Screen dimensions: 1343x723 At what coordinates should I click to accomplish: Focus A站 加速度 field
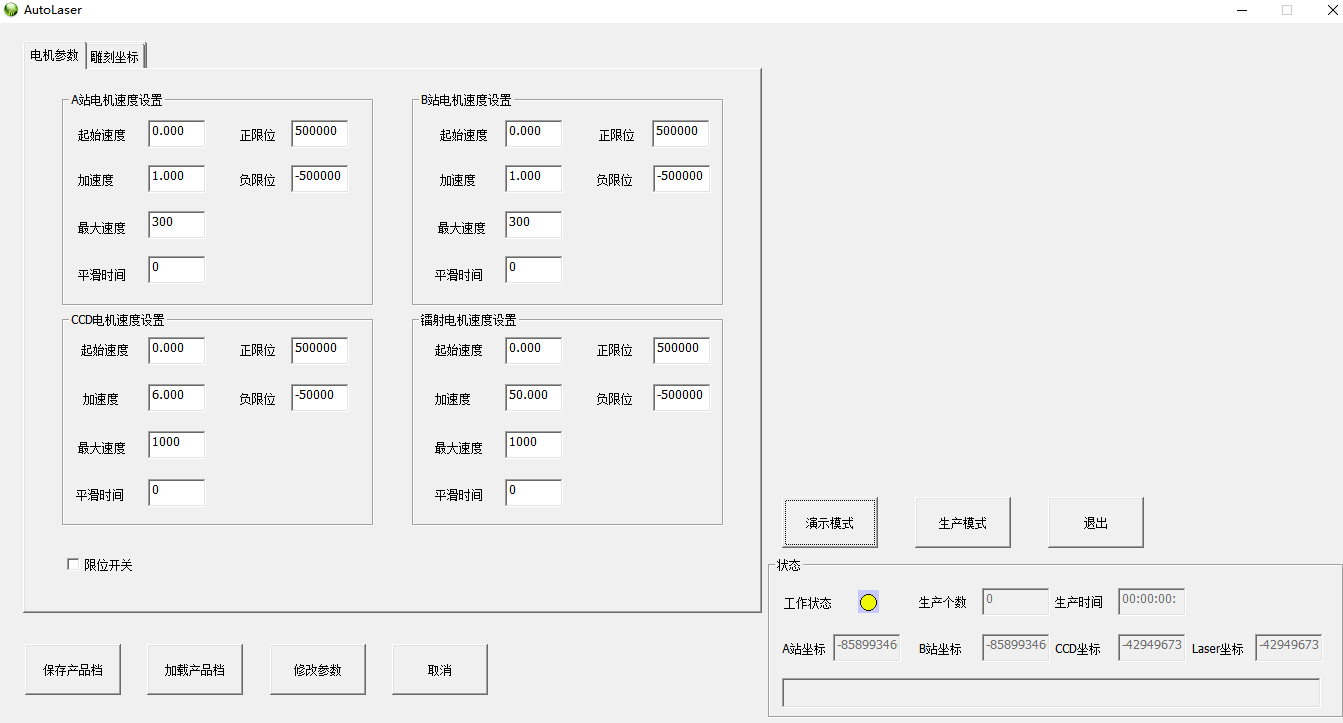[x=177, y=179]
